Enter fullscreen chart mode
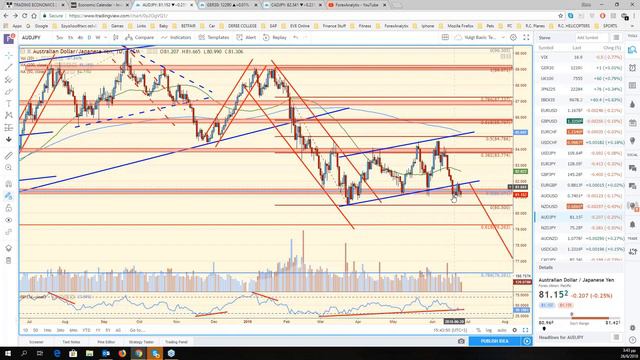This screenshot has width=640, height=360. click(526, 38)
